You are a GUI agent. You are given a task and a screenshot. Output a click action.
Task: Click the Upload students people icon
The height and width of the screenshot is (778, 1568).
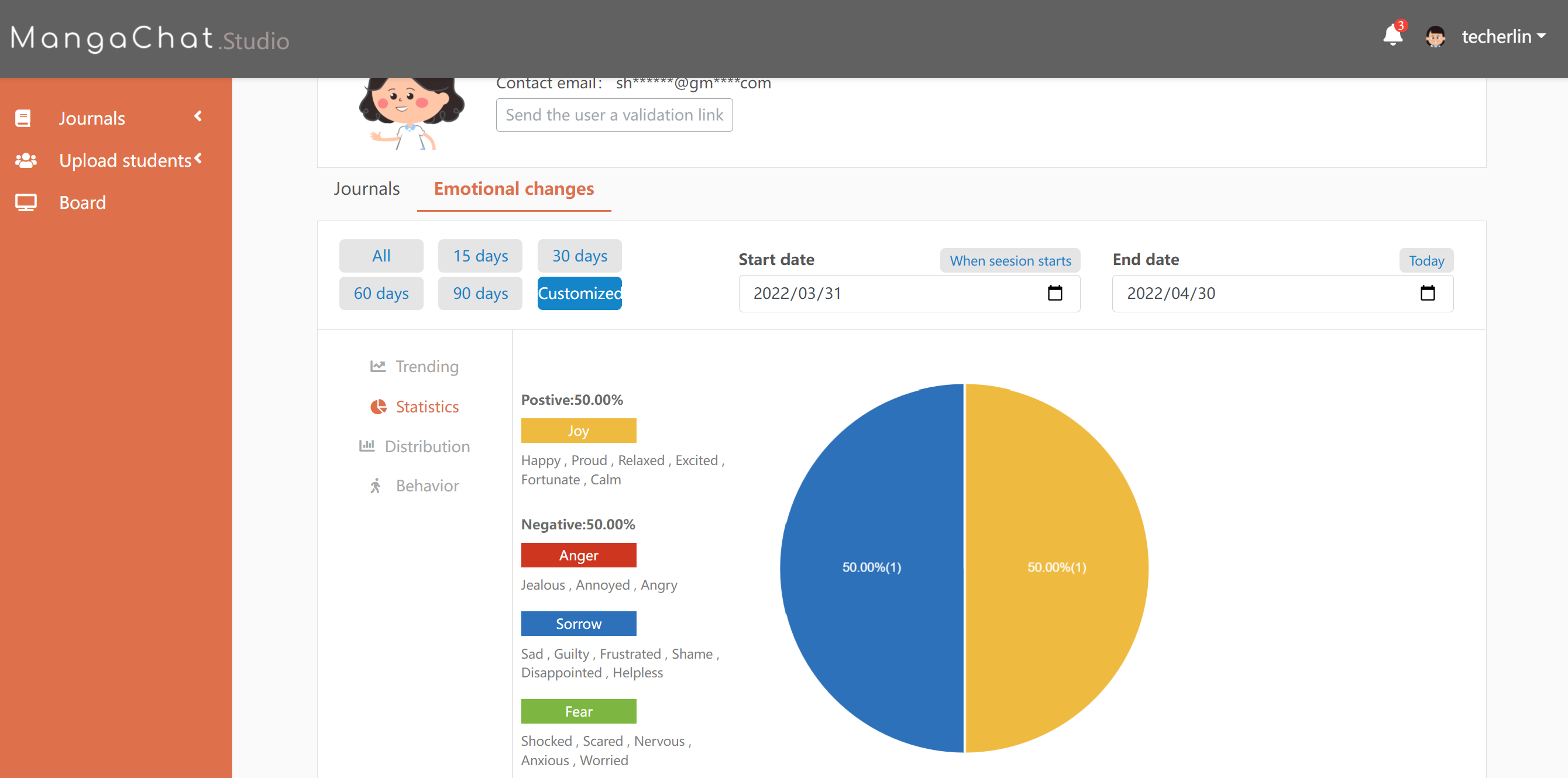[26, 160]
